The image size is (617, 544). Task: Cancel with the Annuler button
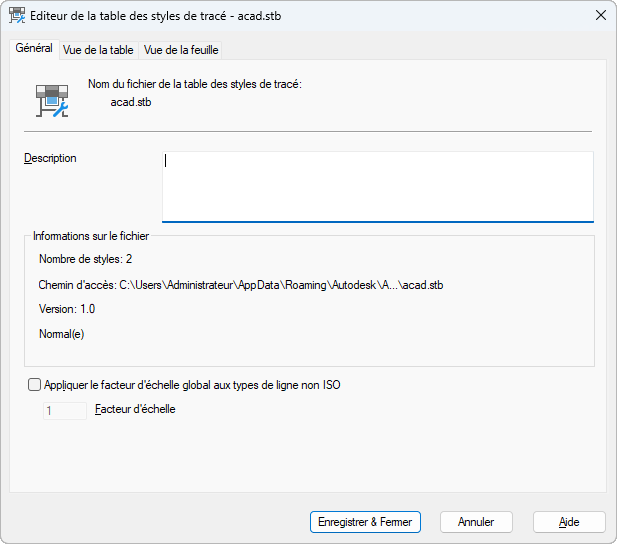(476, 522)
